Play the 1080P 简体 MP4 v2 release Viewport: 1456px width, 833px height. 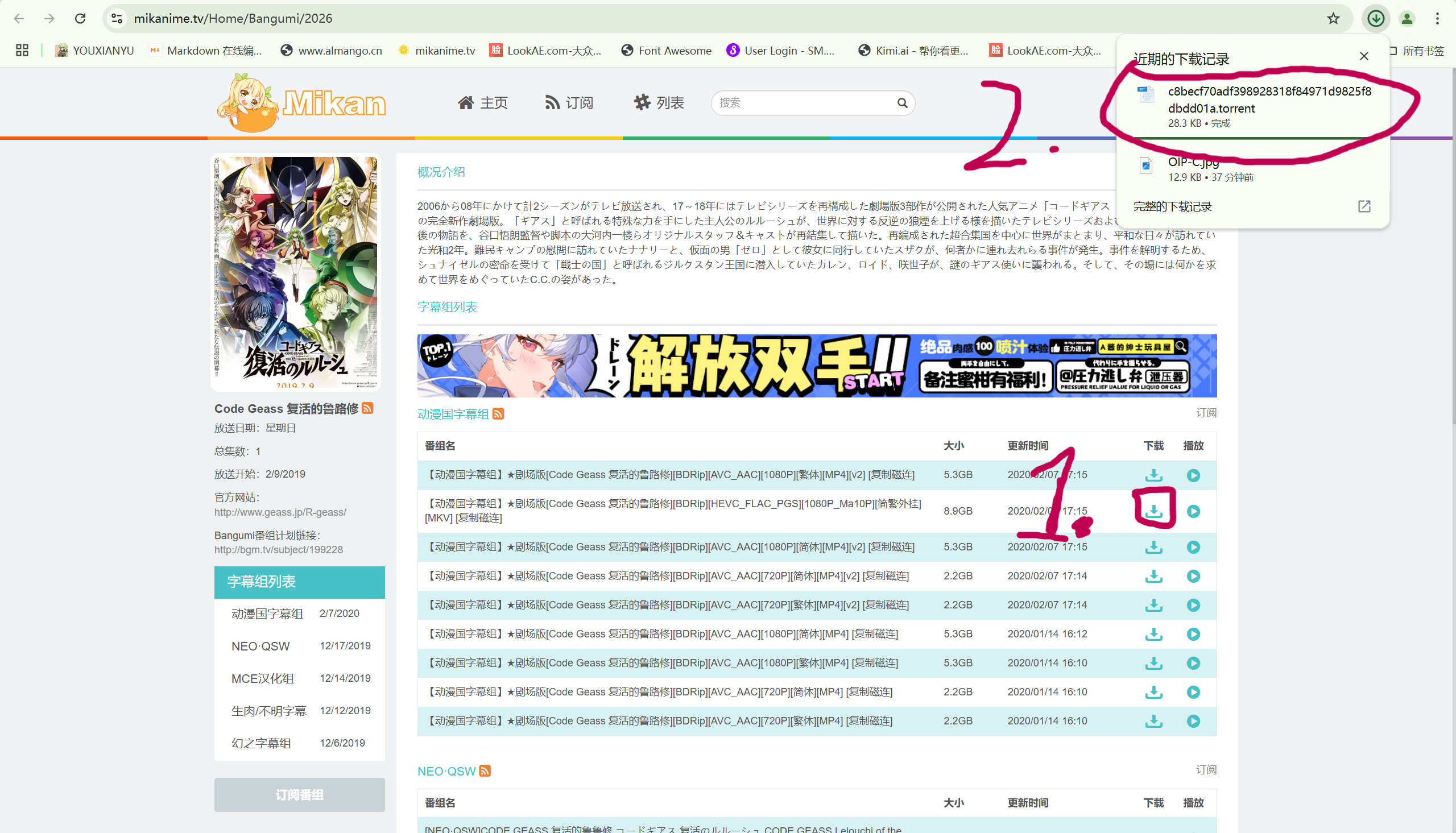pos(1193,547)
